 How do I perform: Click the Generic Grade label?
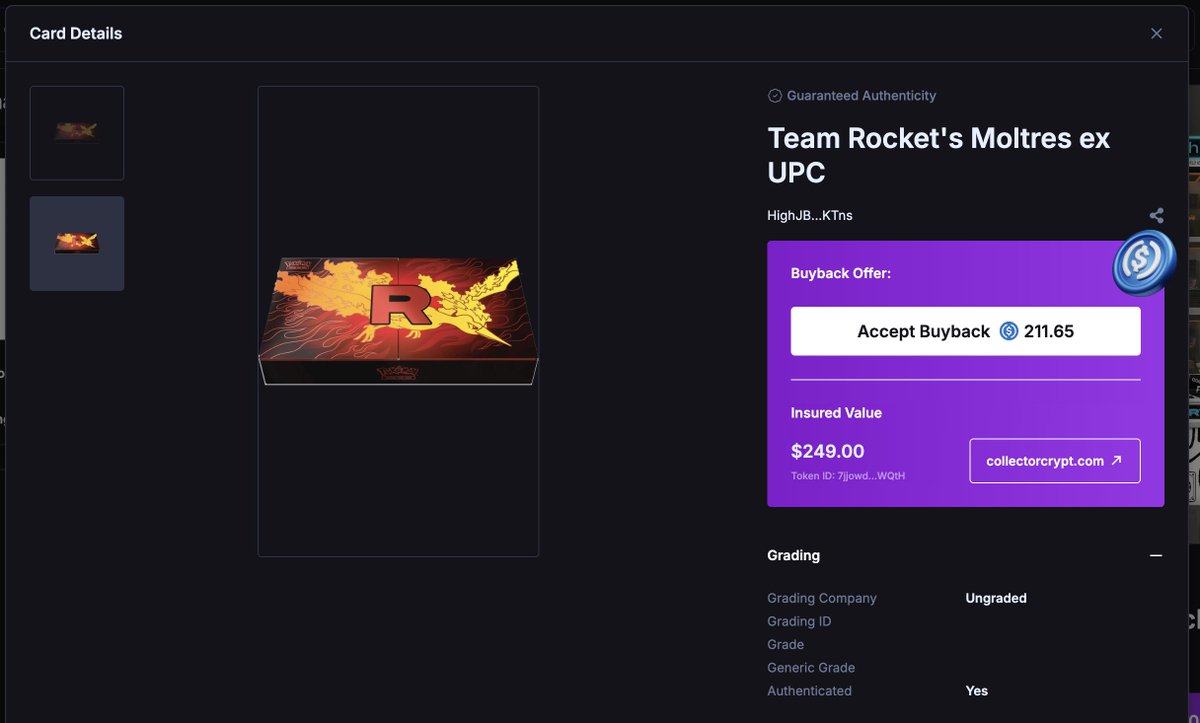click(811, 668)
